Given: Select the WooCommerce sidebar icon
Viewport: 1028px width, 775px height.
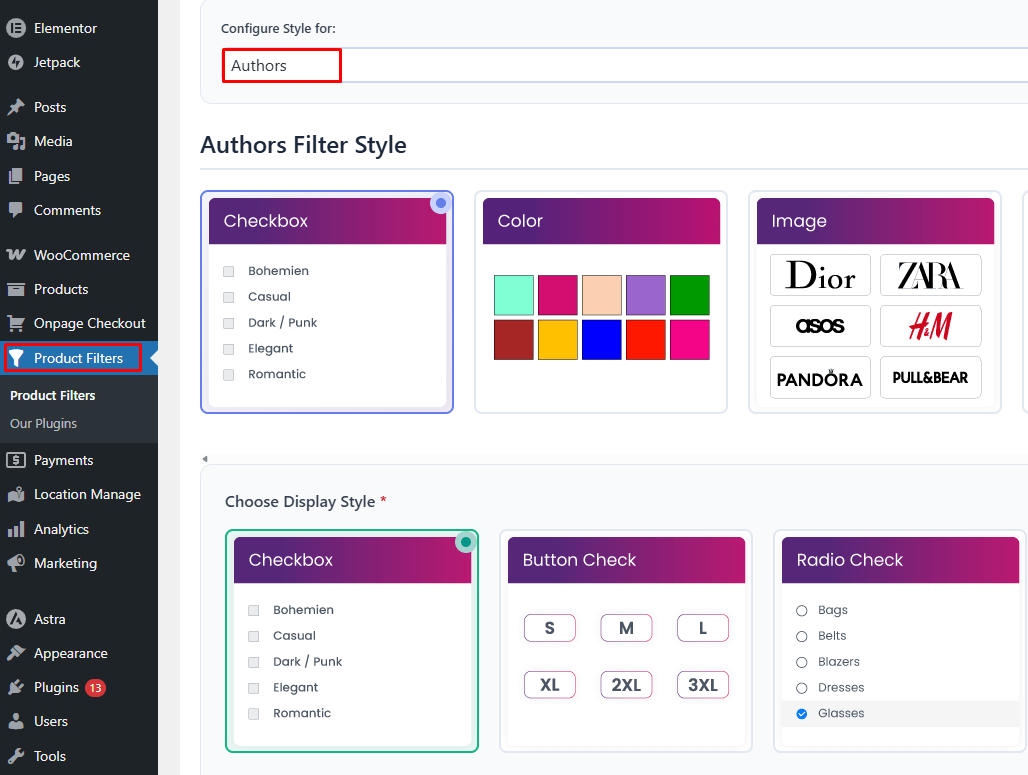Looking at the screenshot, I should click(x=16, y=255).
